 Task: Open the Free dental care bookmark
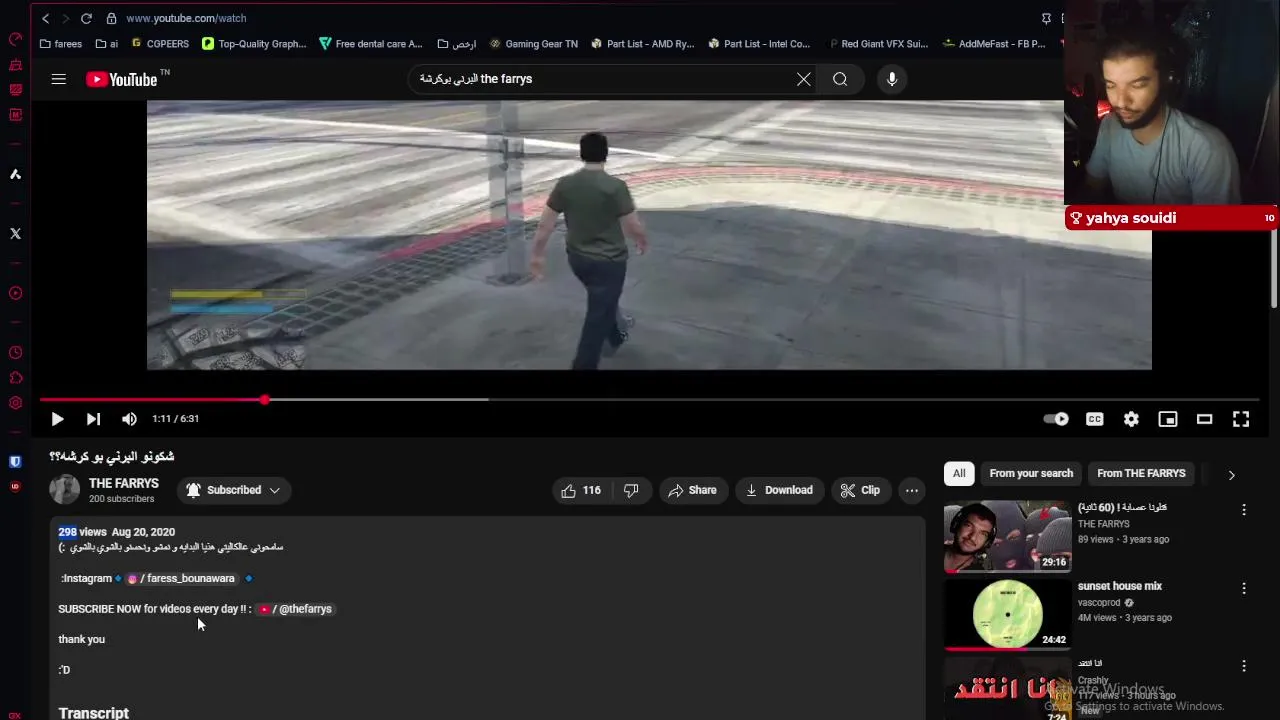[x=371, y=44]
